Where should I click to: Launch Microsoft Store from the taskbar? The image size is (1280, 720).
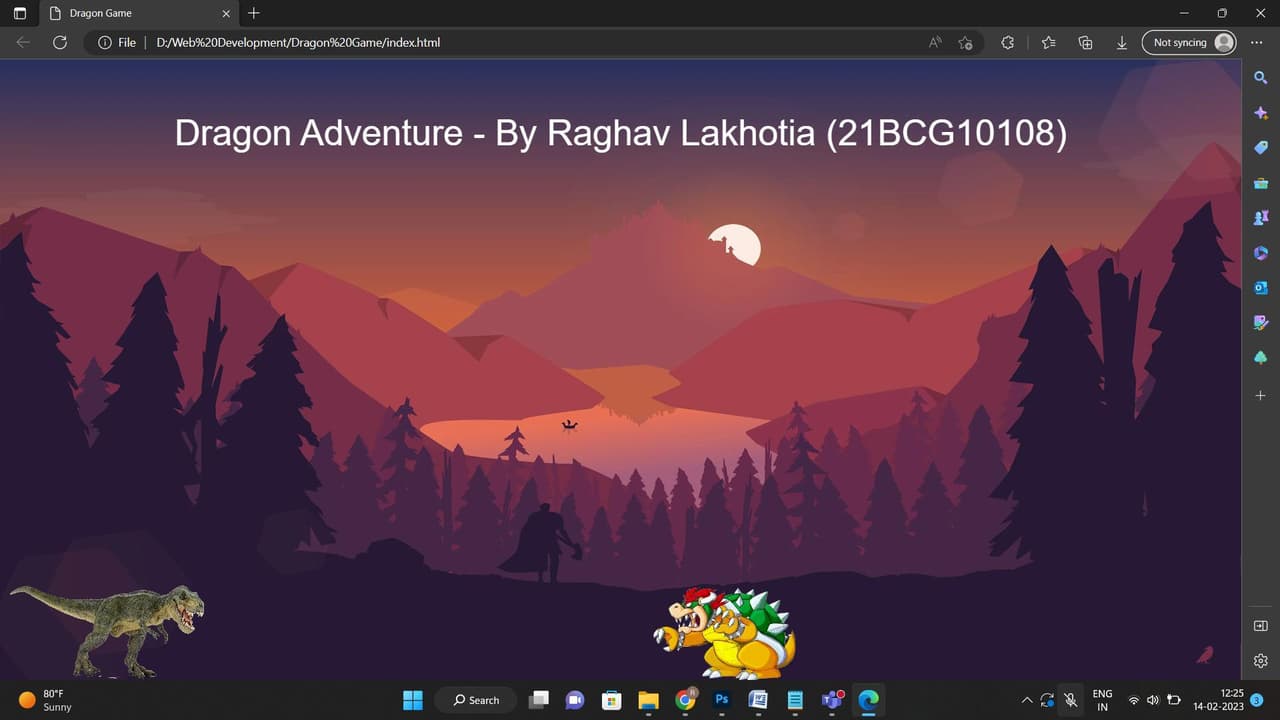click(611, 700)
